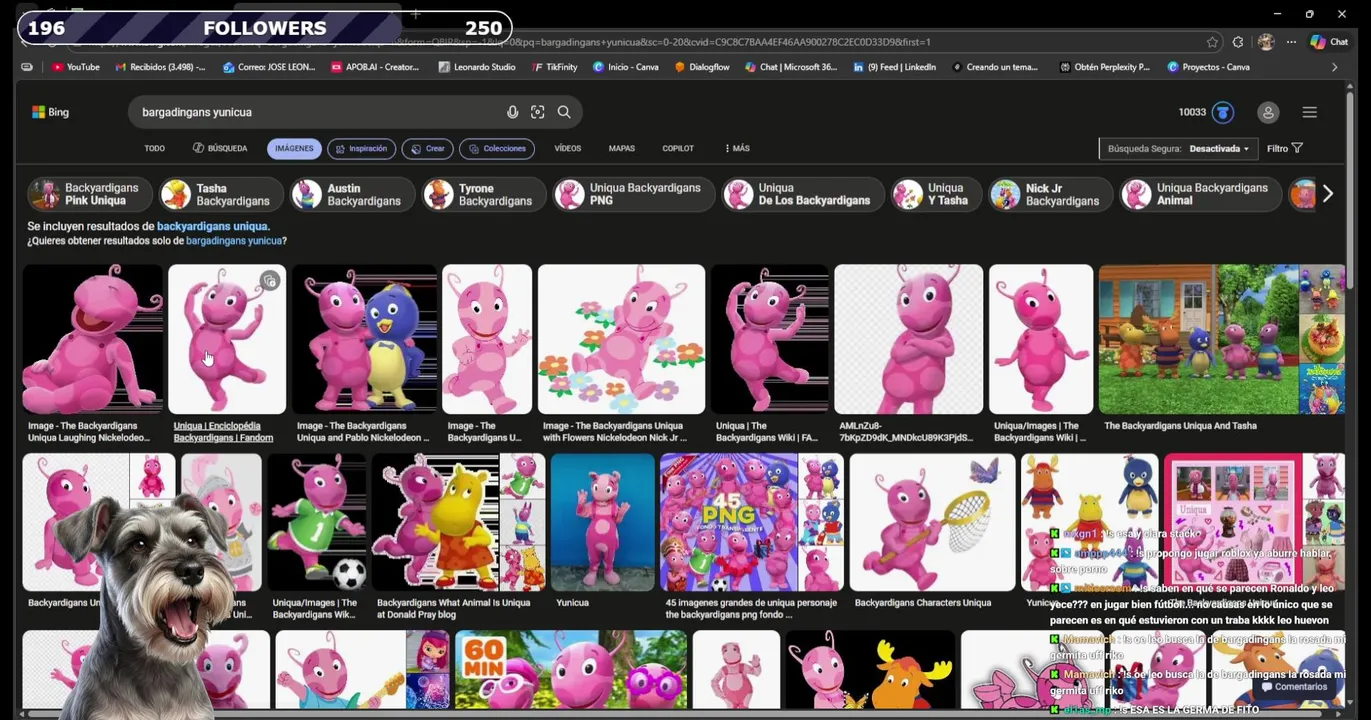
Task: Open the Obtén Perplexity bookmark
Action: 1104,67
